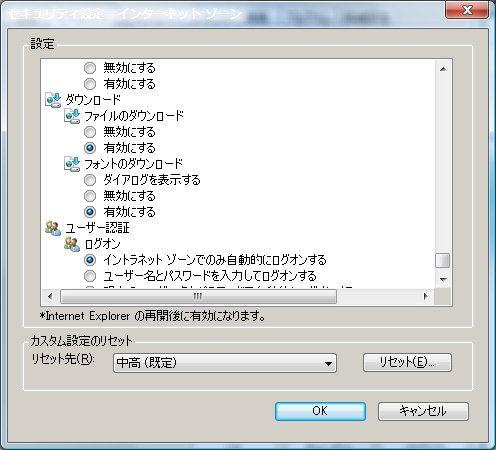Choose ユーザー名とパスワードを入力してログオンする option
496x450 pixels.
pos(90,276)
